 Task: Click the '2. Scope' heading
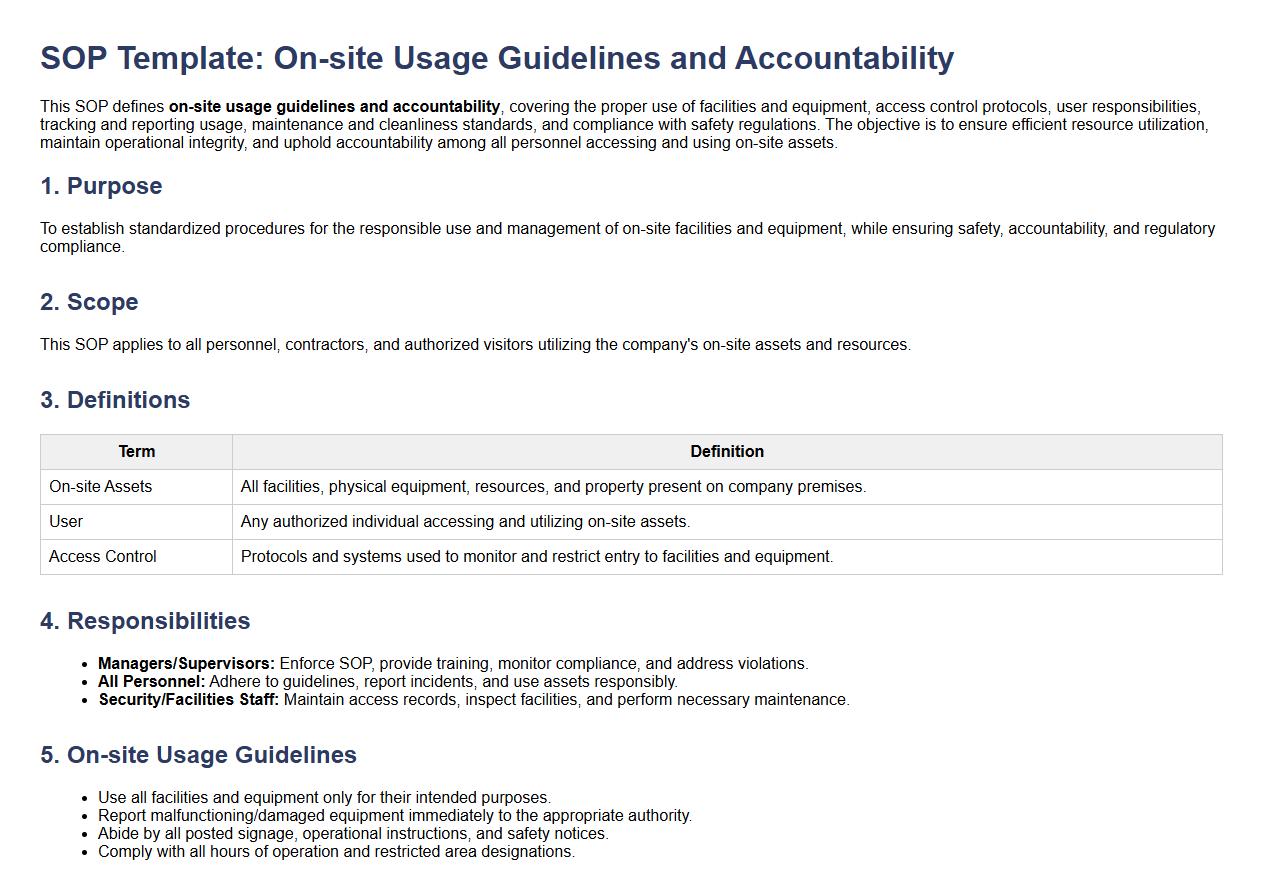89,302
